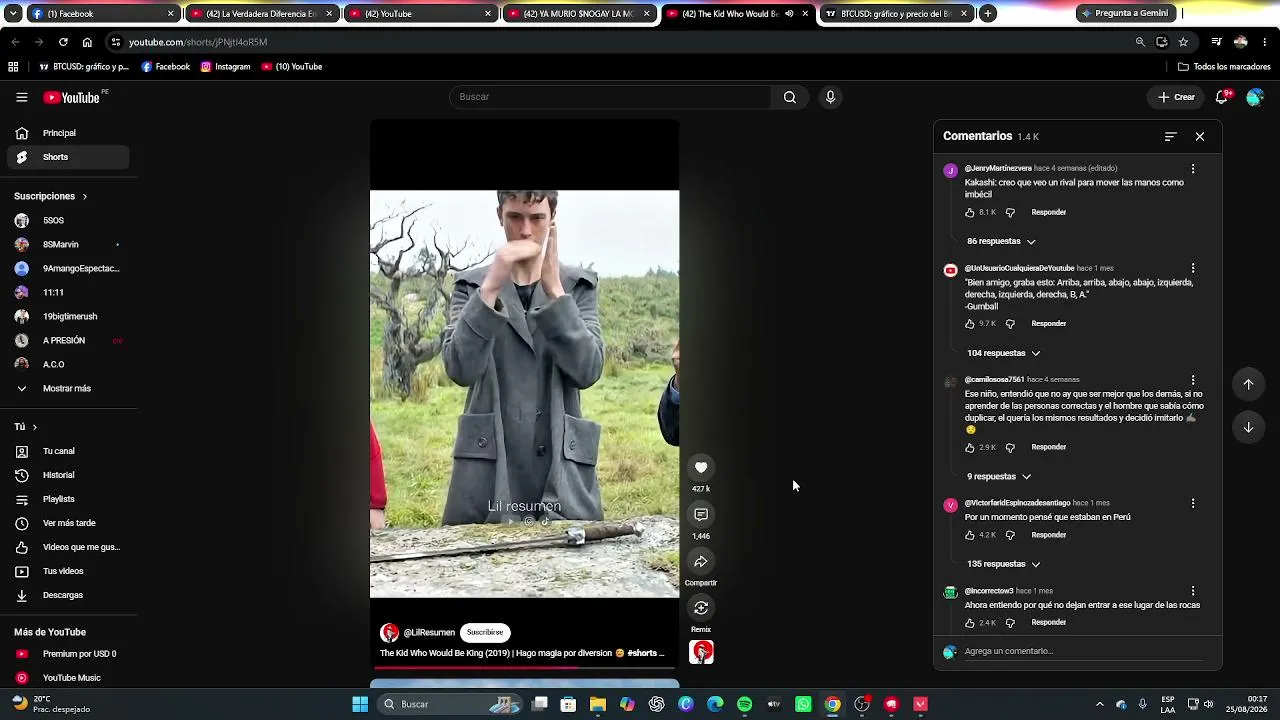The width and height of the screenshot is (1280, 720).
Task: Like the Short with the heart button
Action: coord(701,467)
